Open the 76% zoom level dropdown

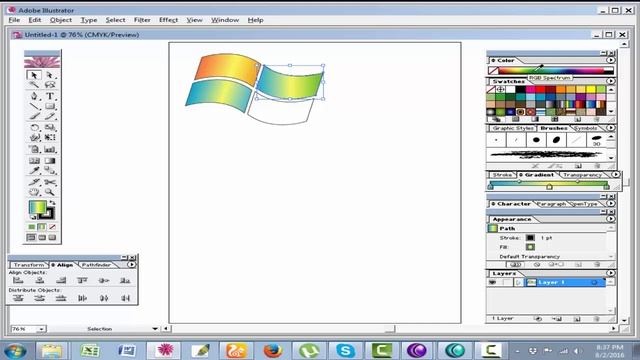coord(41,329)
